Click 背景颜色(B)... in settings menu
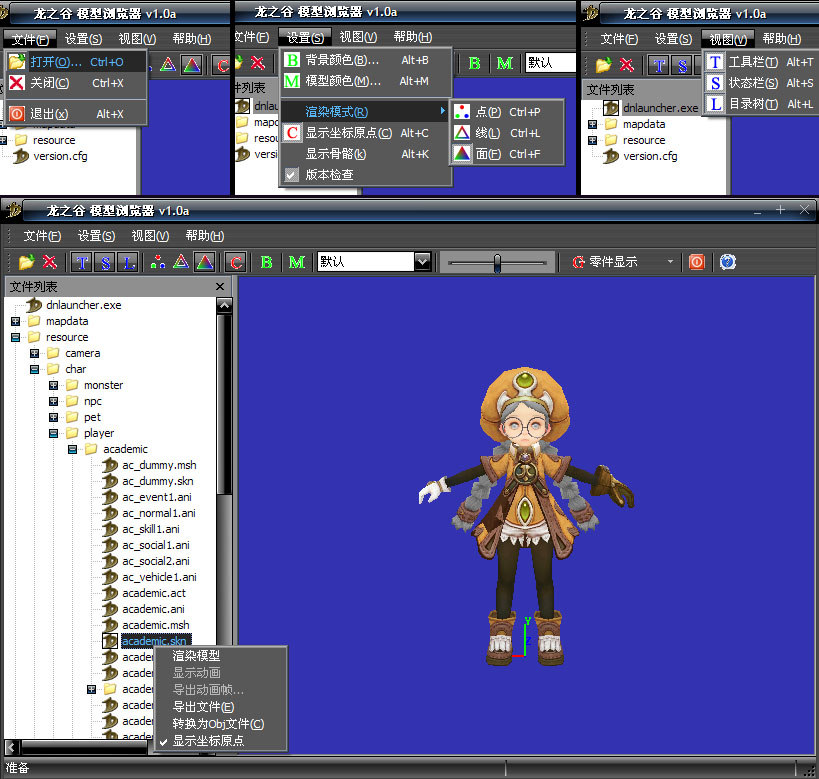Screen dimensions: 819x779 coord(366,60)
